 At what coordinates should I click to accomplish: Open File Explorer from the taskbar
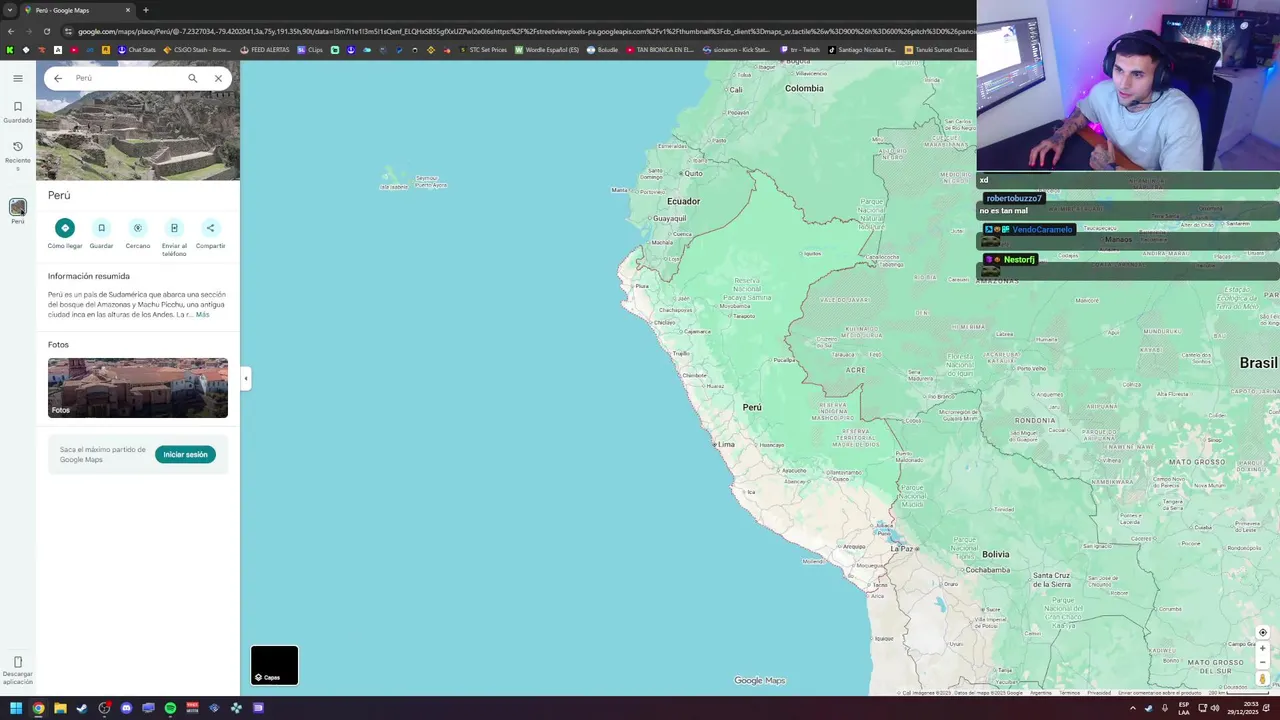60,708
